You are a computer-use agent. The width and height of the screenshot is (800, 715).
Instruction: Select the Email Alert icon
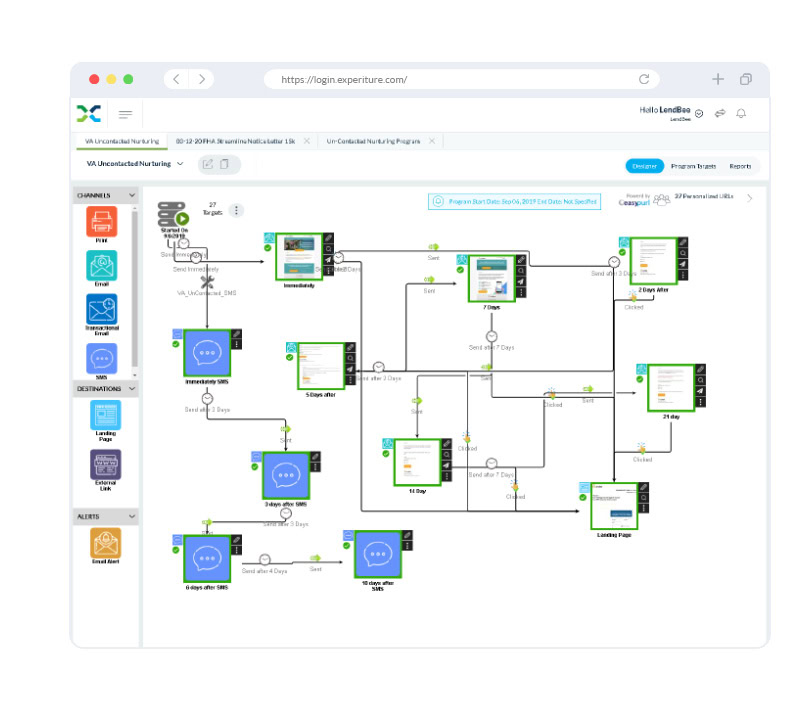(x=106, y=543)
